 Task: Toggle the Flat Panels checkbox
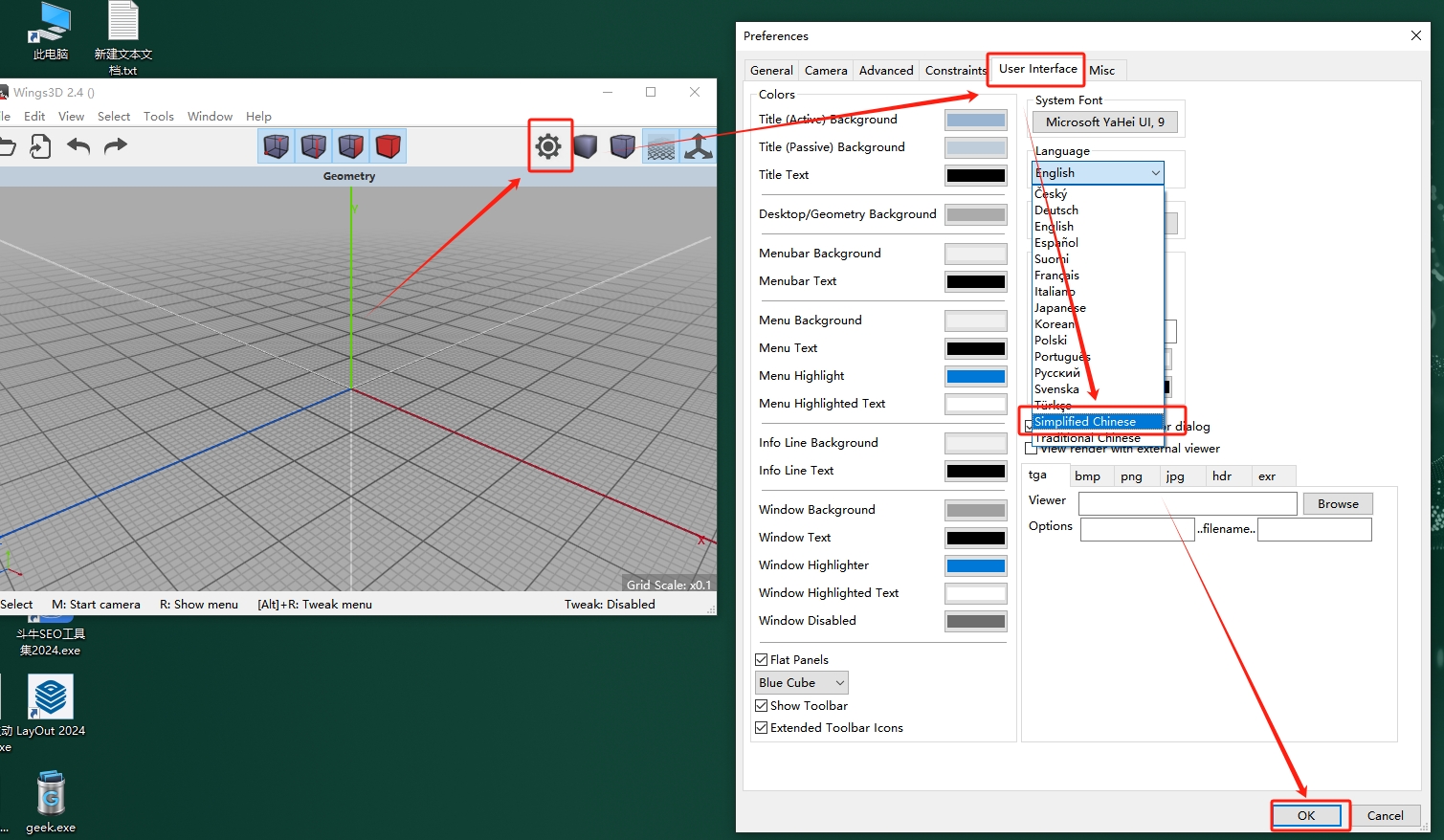[x=762, y=660]
